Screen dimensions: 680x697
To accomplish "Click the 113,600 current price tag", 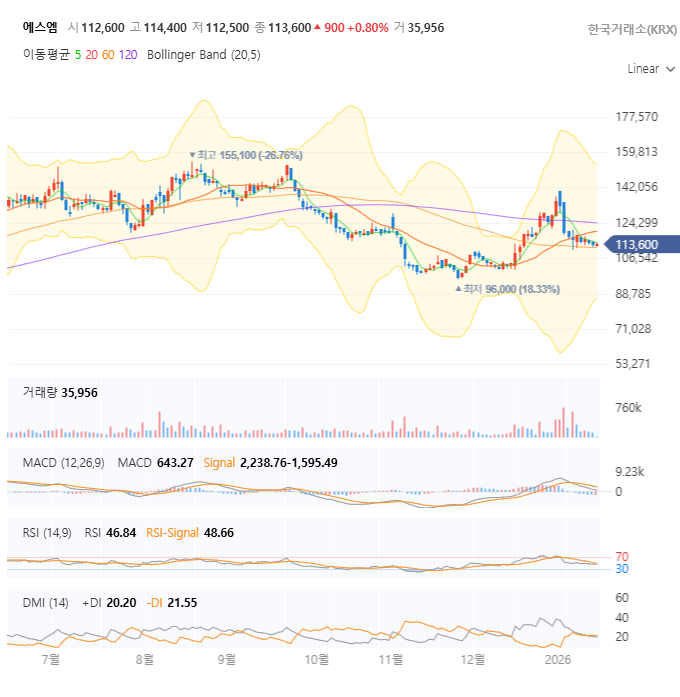I will click(x=642, y=244).
